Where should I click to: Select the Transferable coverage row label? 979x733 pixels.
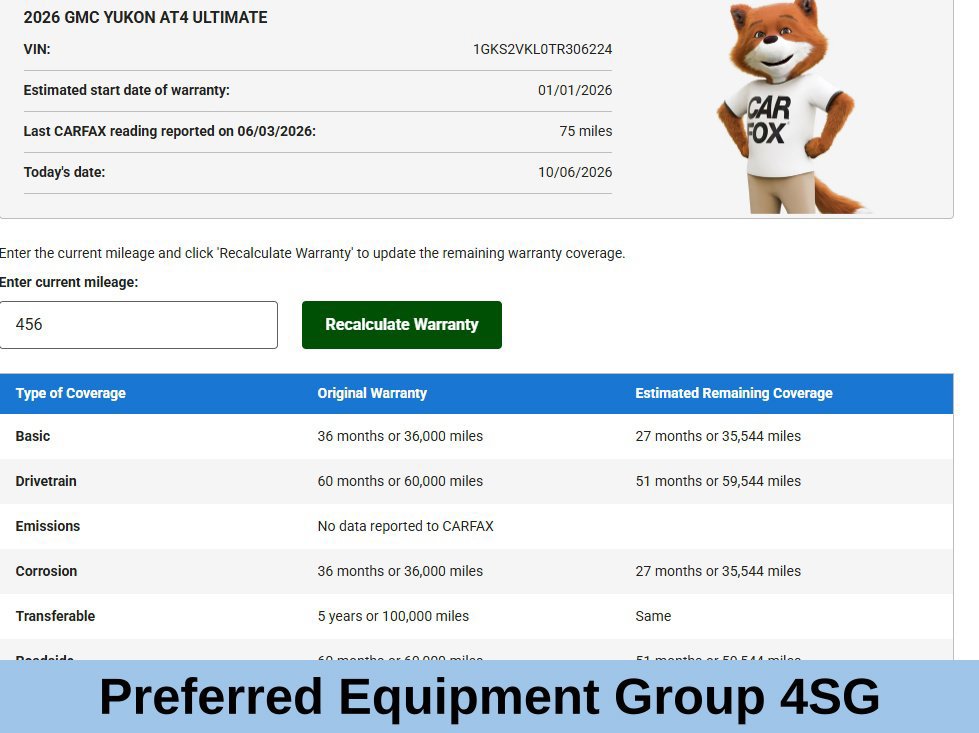coord(55,616)
